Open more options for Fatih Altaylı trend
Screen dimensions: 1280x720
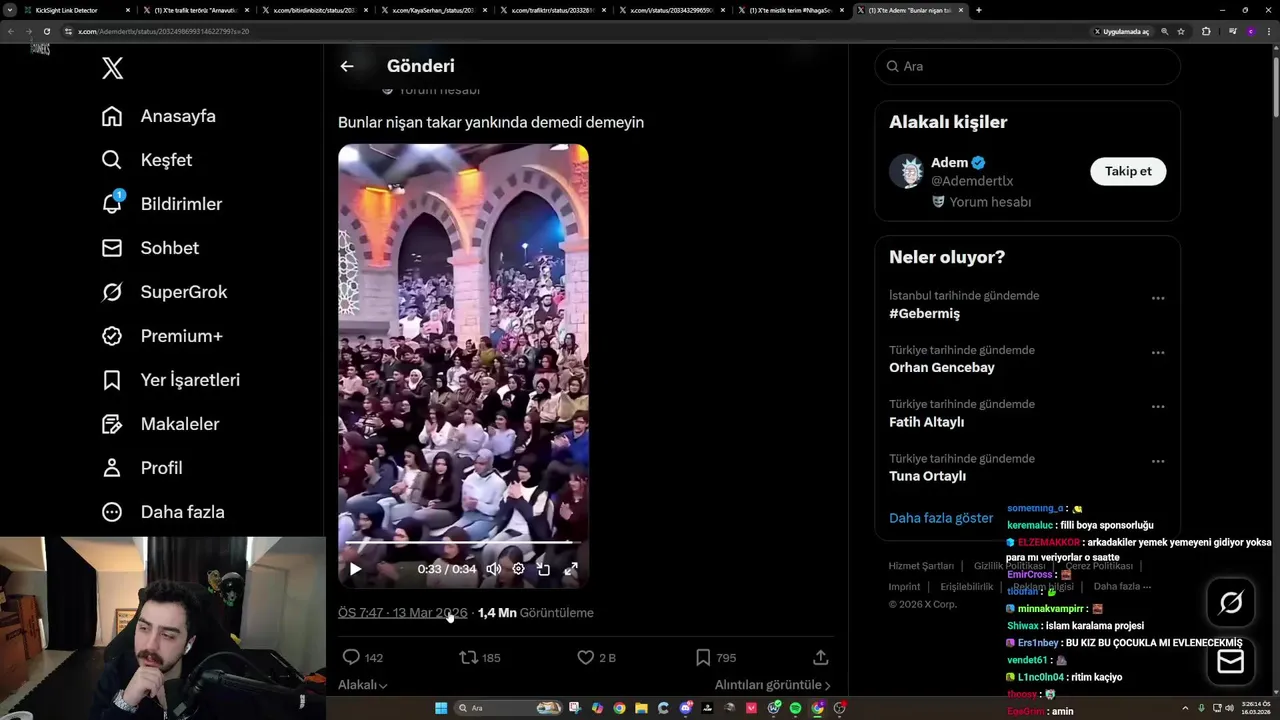tap(1158, 407)
